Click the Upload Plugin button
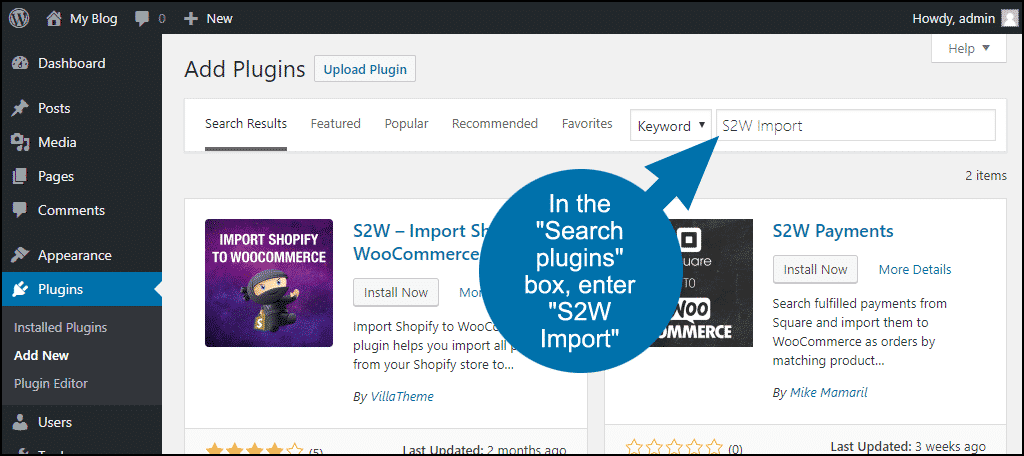 tap(365, 69)
